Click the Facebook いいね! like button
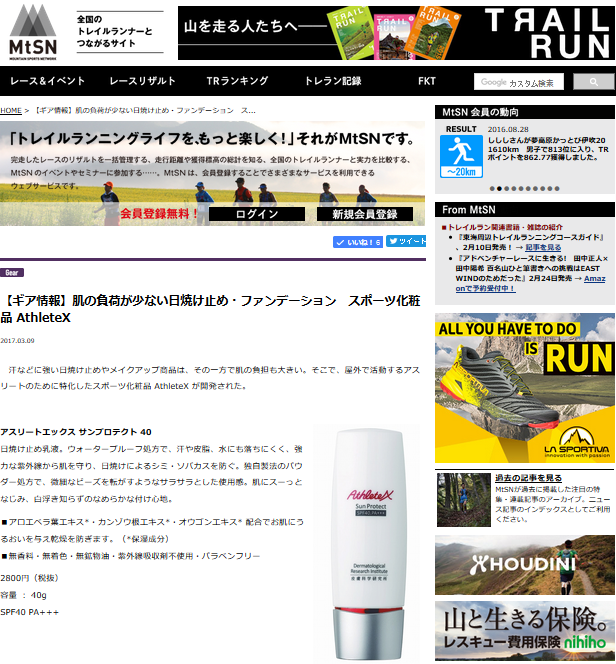The height and width of the screenshot is (664, 616). [x=358, y=242]
